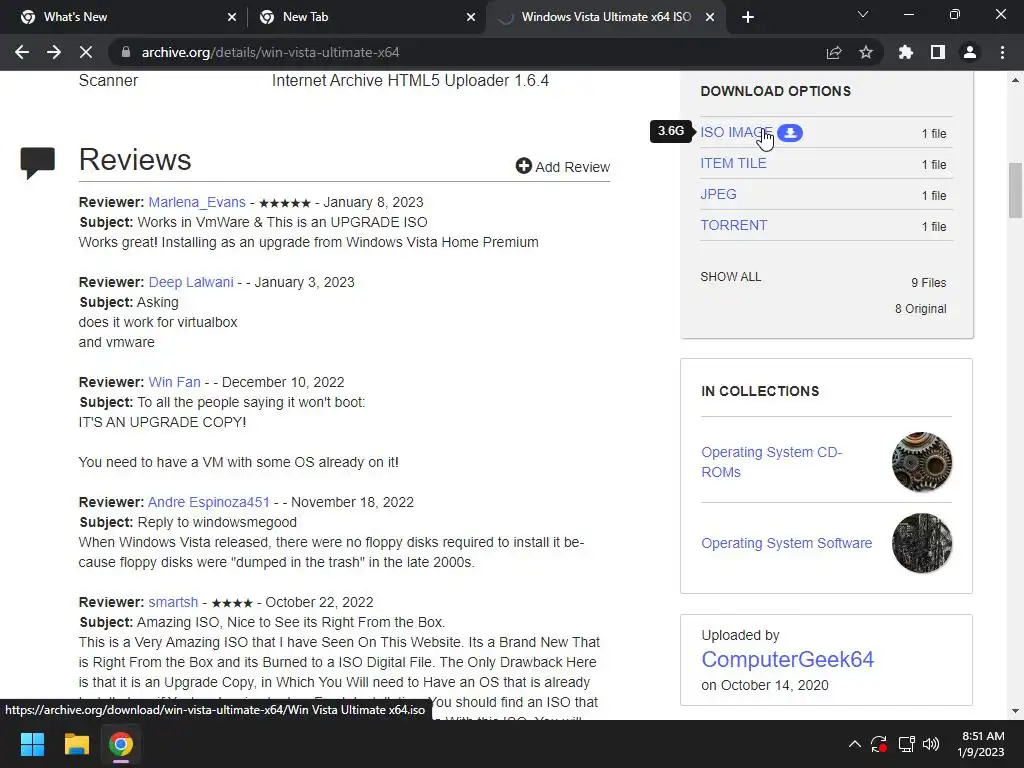Show hidden system tray icons
The height and width of the screenshot is (768, 1024).
click(x=854, y=744)
